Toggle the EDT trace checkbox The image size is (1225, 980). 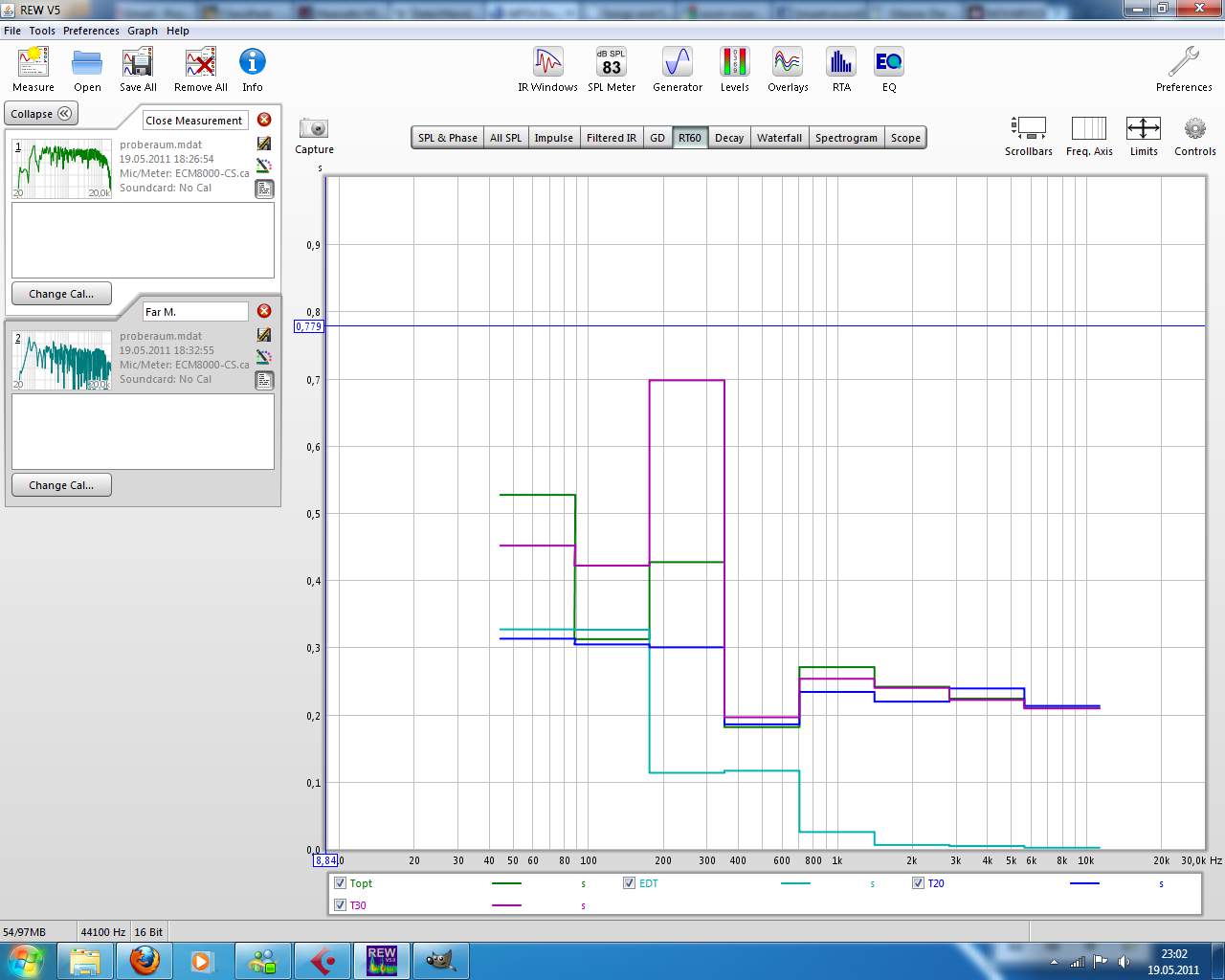pos(629,883)
